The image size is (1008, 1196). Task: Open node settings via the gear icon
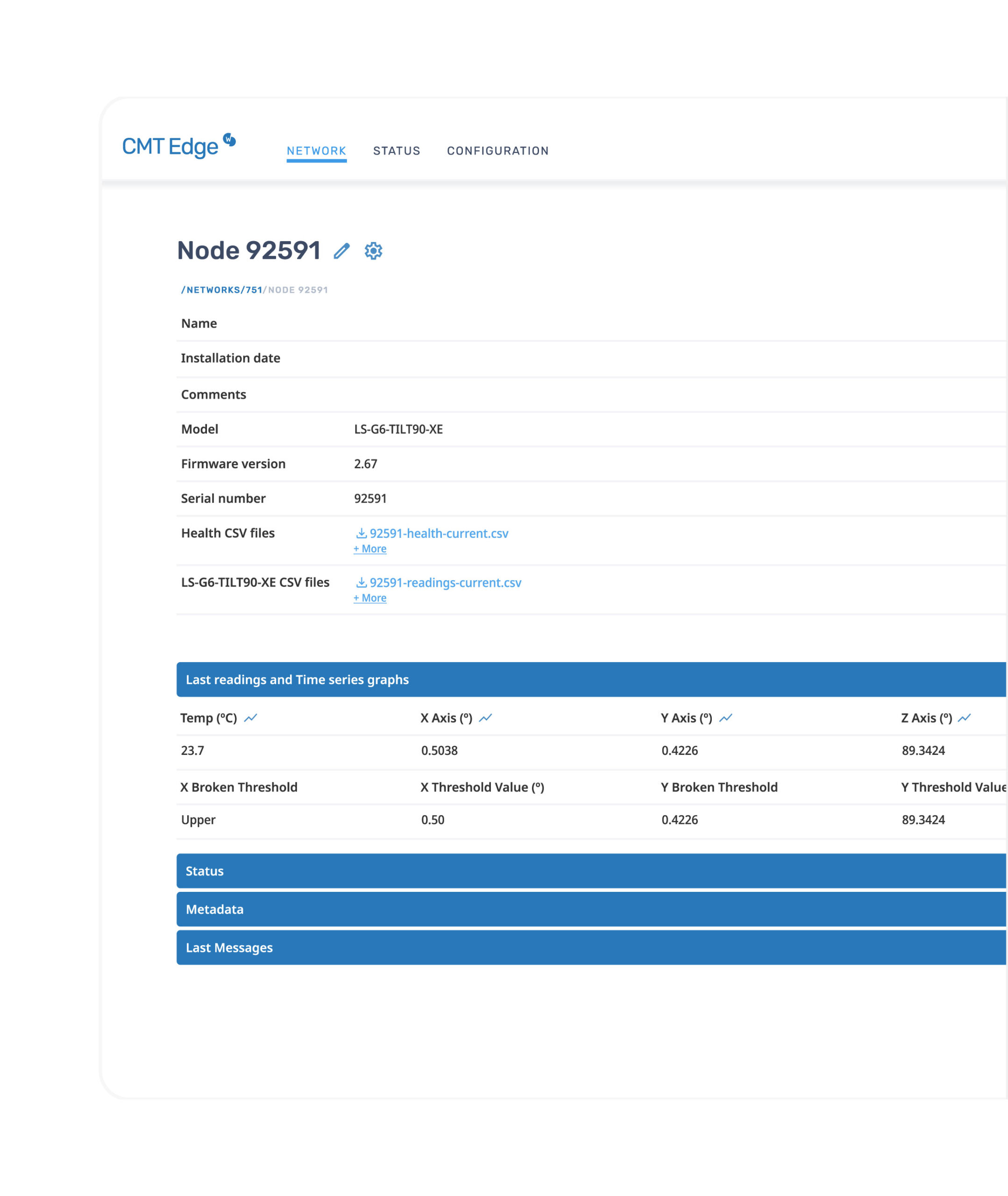[x=373, y=250]
